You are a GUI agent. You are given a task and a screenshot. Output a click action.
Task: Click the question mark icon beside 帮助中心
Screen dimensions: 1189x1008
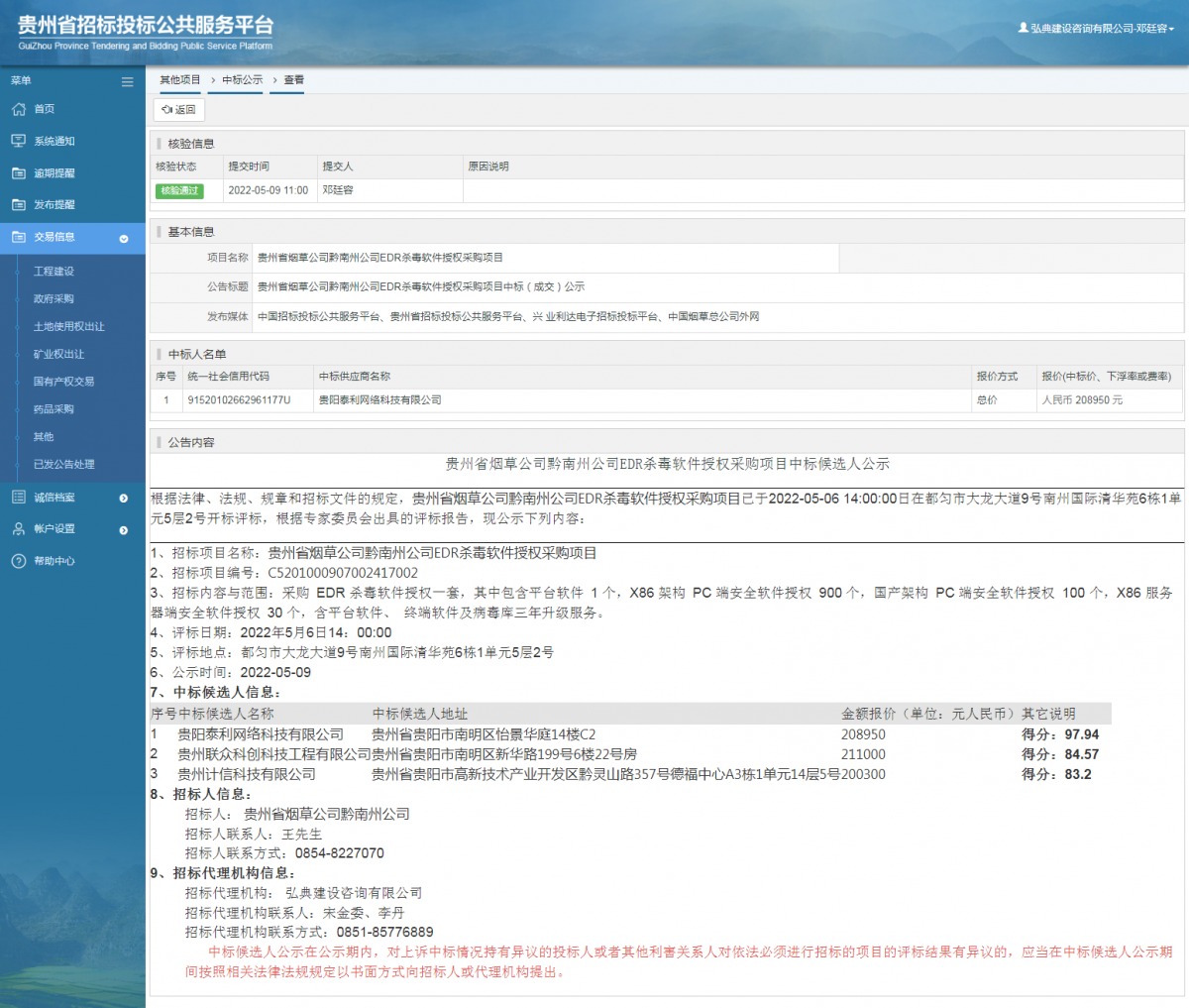(18, 561)
